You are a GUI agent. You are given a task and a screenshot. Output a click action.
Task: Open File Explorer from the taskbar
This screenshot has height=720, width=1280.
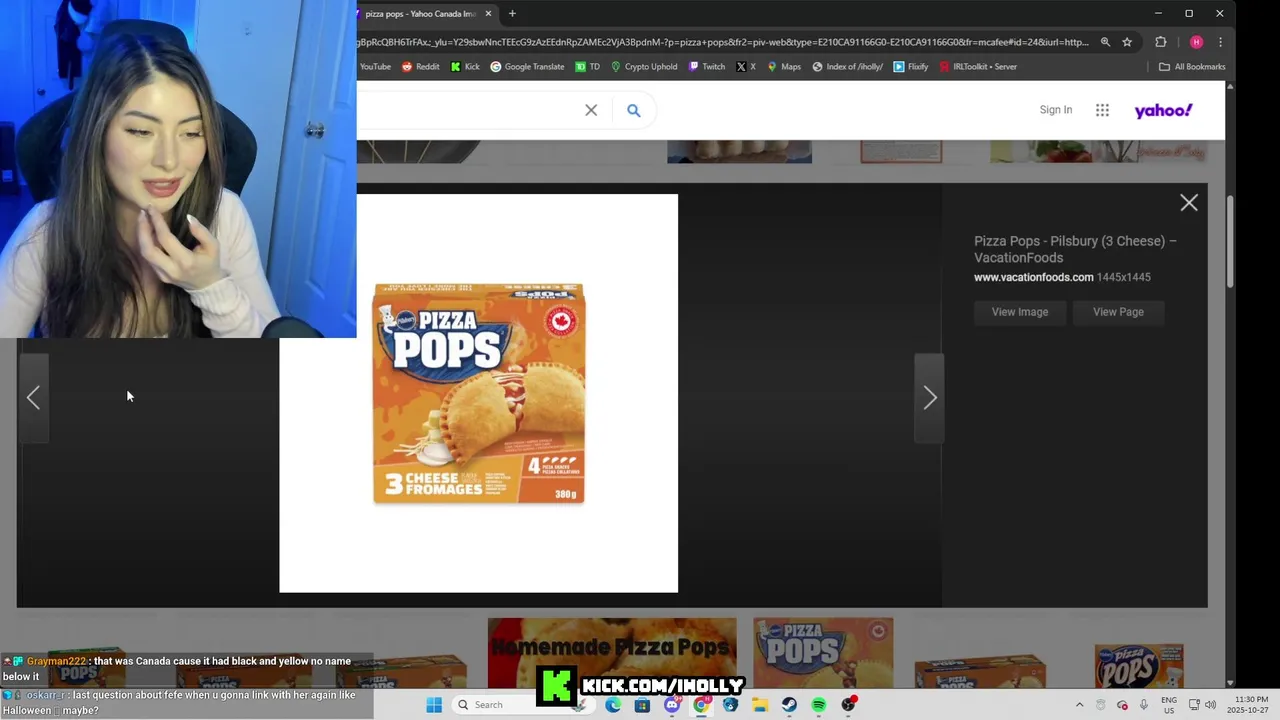(760, 705)
